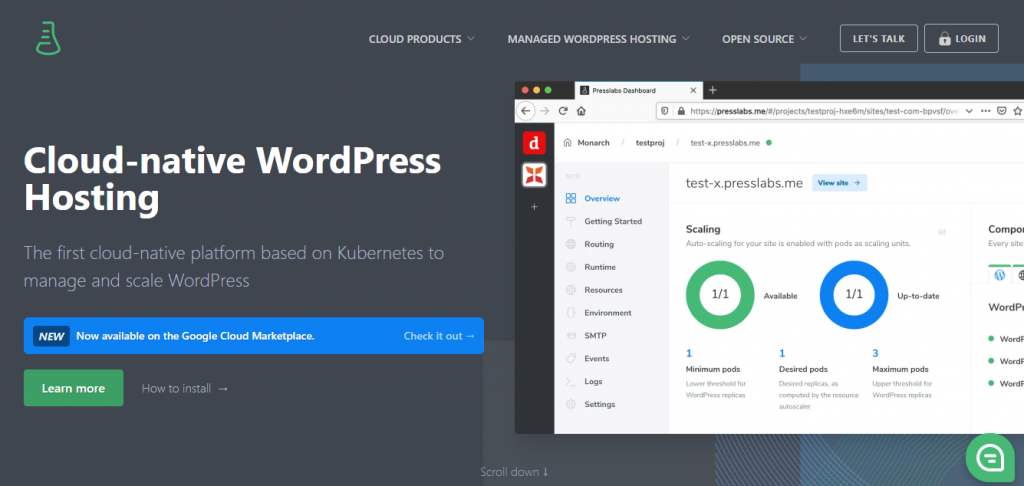1024x486 pixels.
Task: Click the testproj breadcrumb link
Action: 650,142
